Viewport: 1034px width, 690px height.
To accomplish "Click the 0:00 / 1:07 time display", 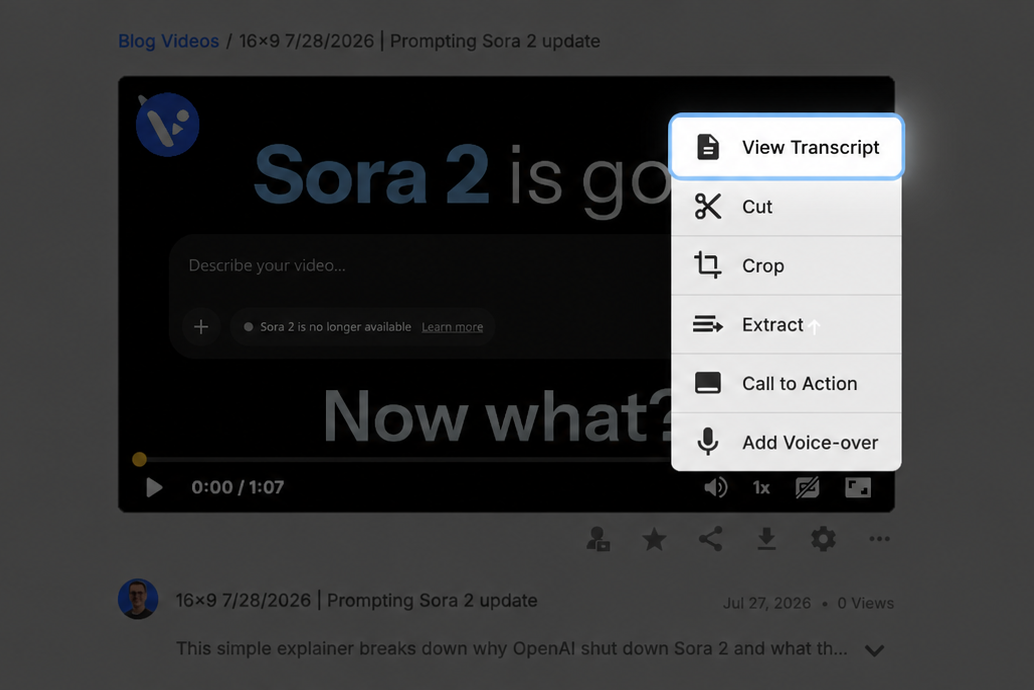I will 237,487.
